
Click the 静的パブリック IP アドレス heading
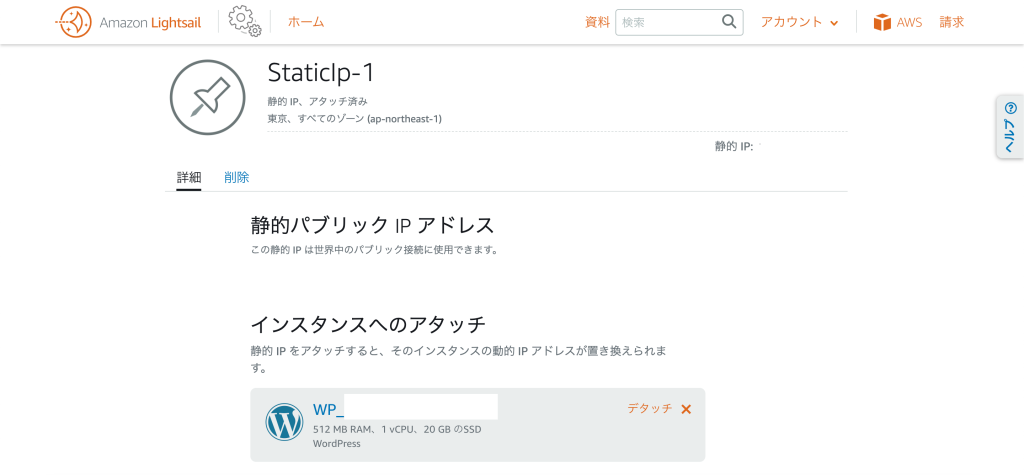pyautogui.click(x=372, y=225)
